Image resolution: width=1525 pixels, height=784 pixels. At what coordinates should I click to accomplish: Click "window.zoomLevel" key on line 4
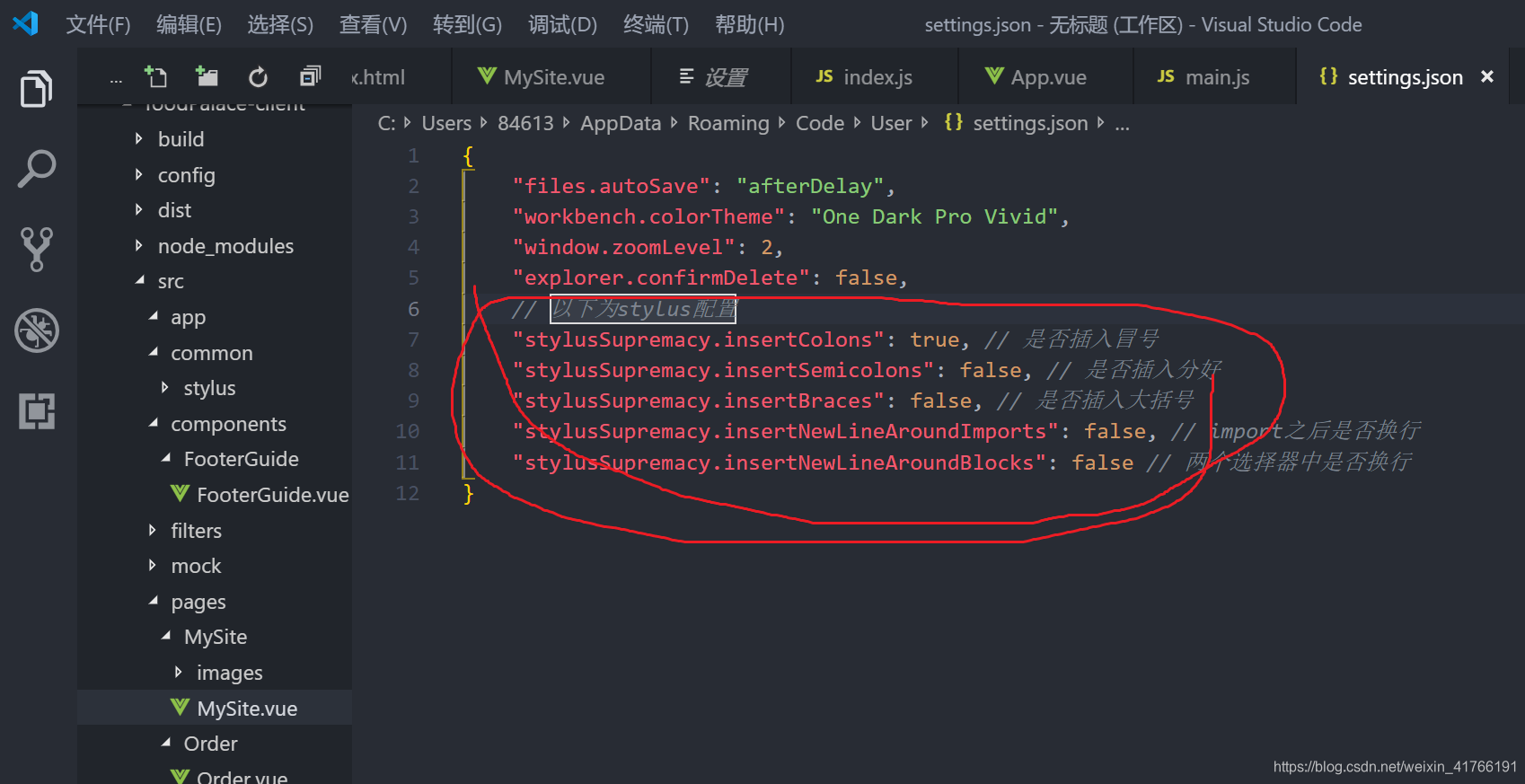point(623,247)
